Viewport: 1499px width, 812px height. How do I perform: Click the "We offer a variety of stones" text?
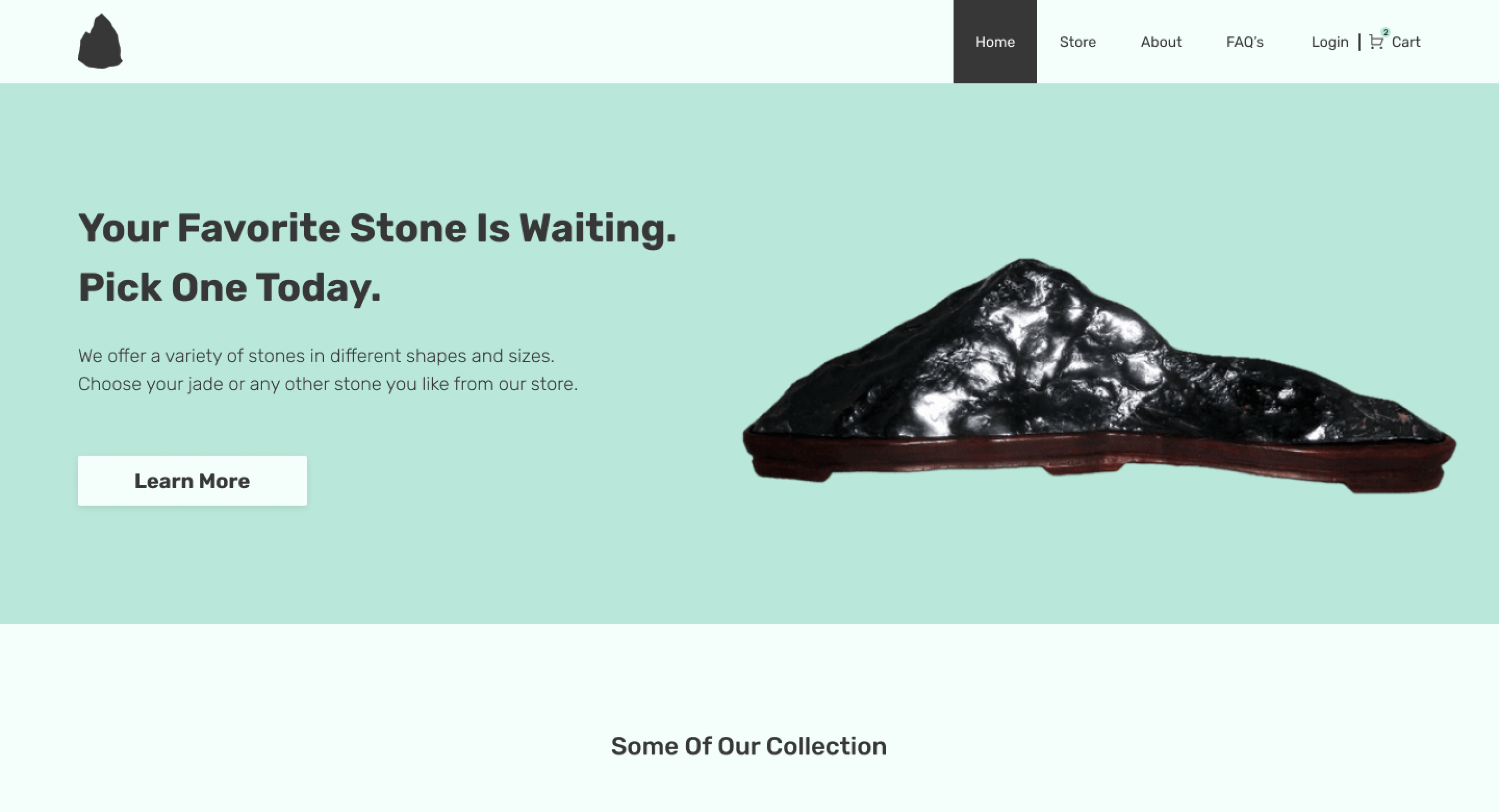click(x=316, y=355)
